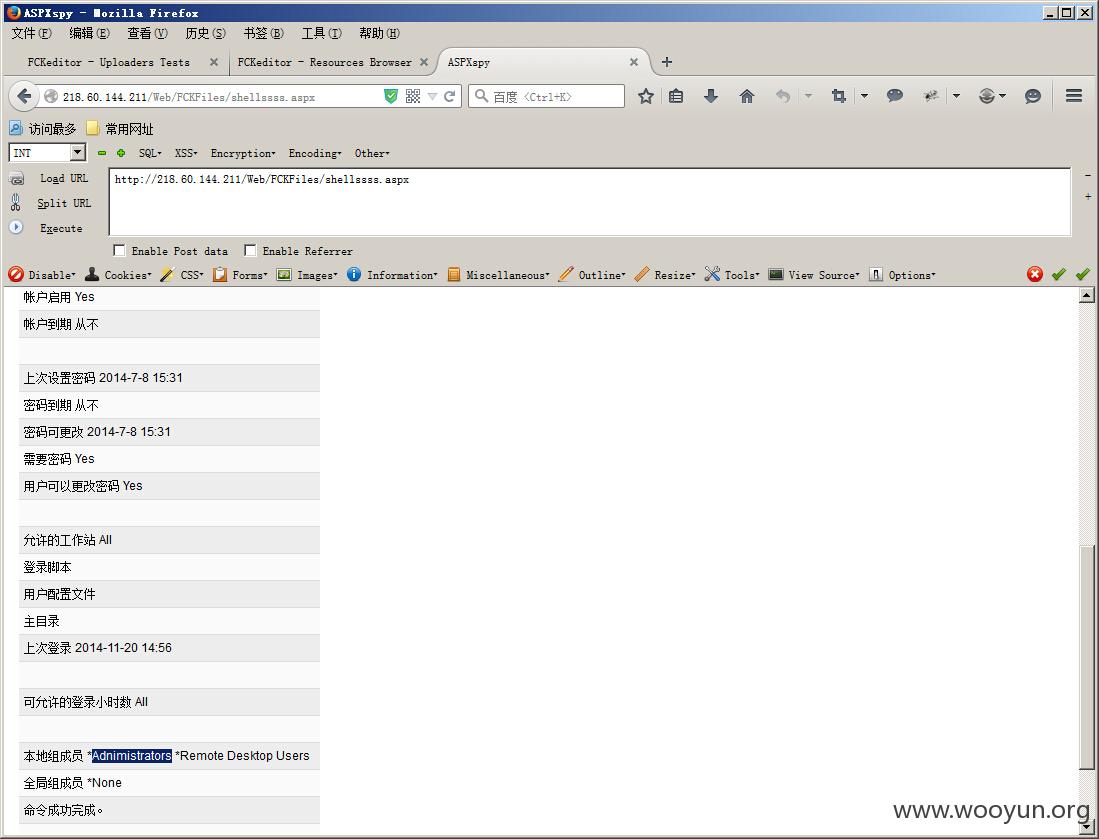Open the 查看 menu
The width and height of the screenshot is (1099, 839).
click(x=147, y=33)
